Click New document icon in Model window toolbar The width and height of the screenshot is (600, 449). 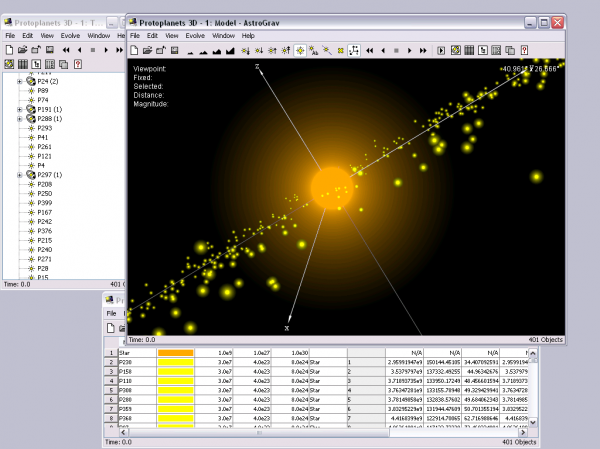tap(134, 49)
